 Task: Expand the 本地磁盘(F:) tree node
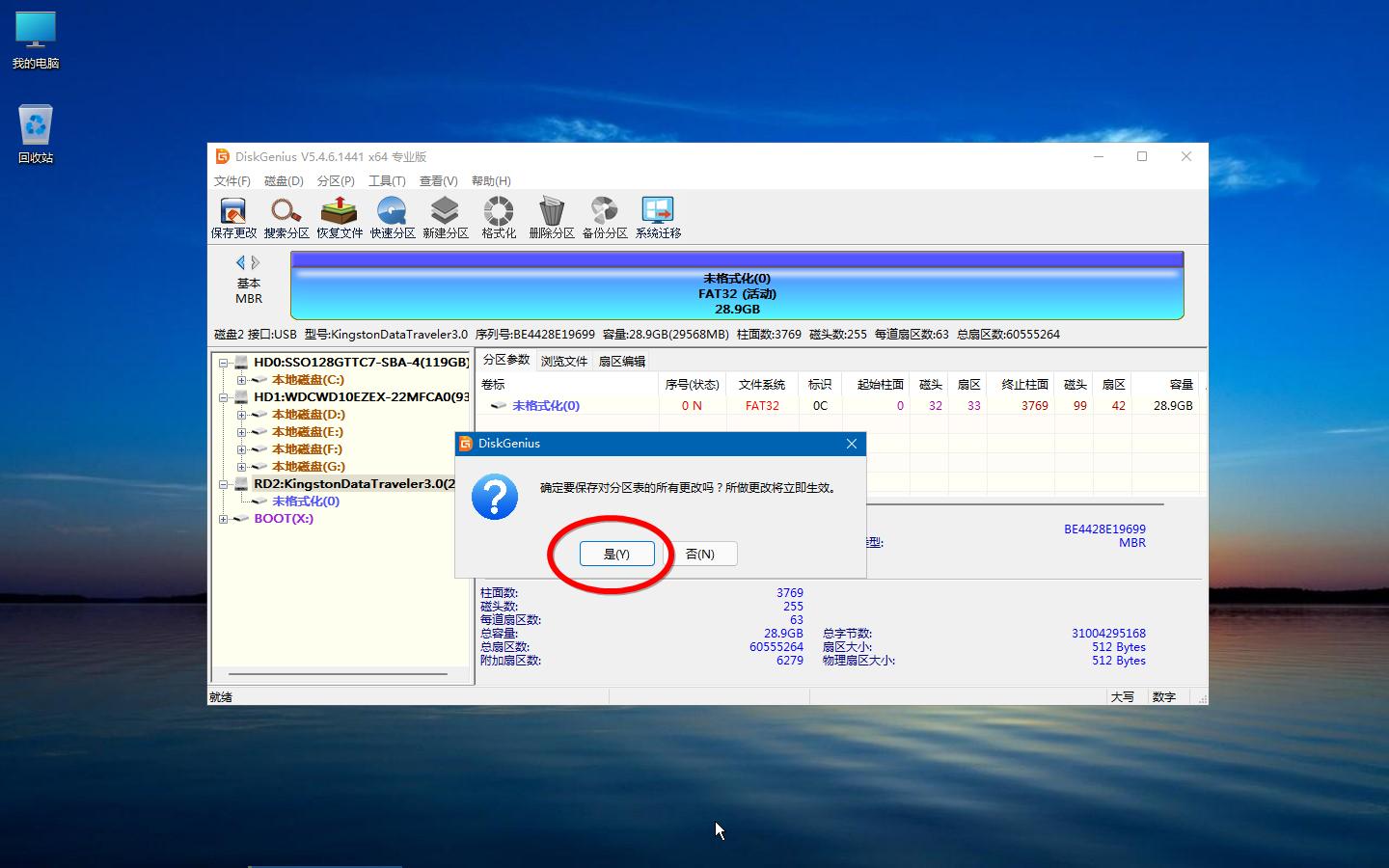(x=242, y=449)
